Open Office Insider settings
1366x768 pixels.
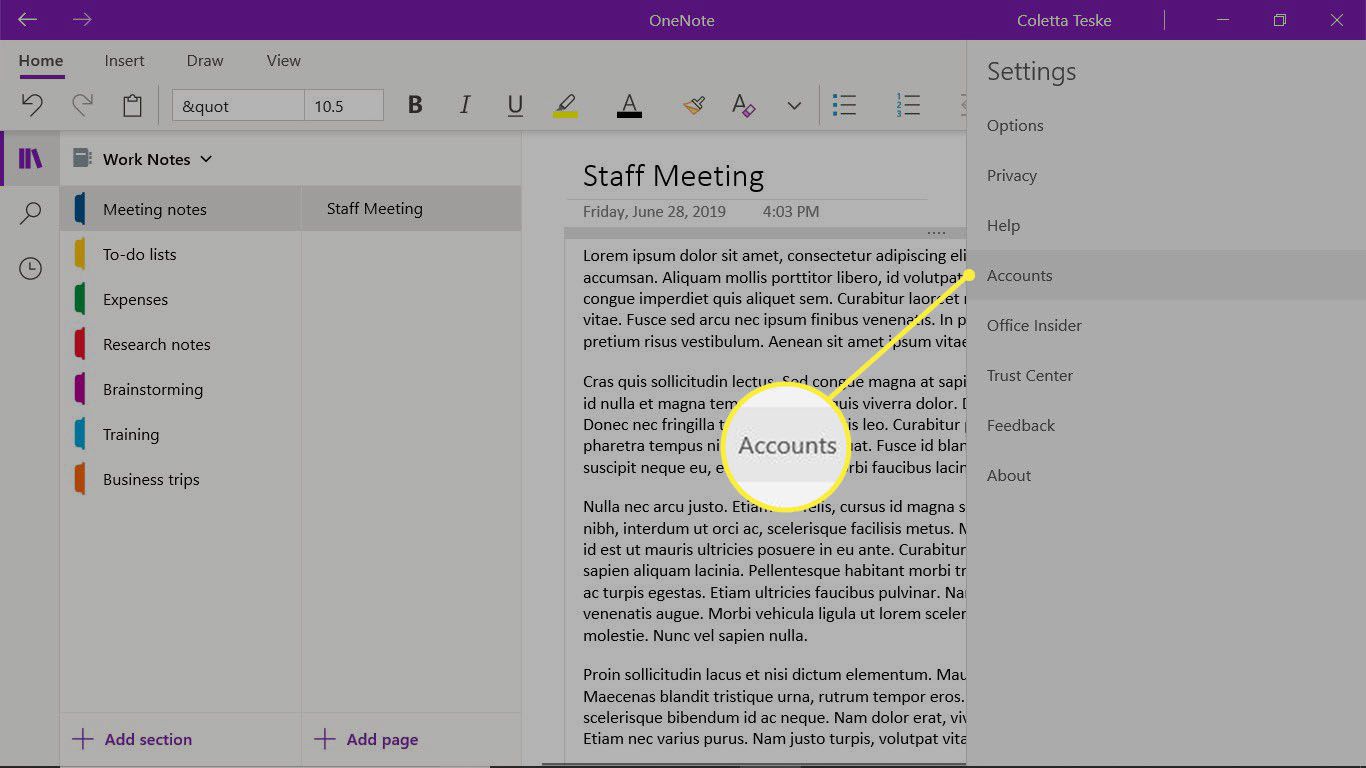1166,325
